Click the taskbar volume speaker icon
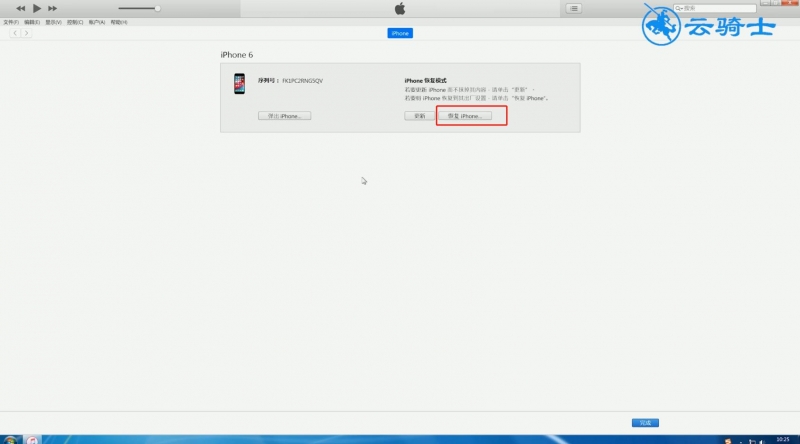This screenshot has width=800, height=444. [763, 441]
